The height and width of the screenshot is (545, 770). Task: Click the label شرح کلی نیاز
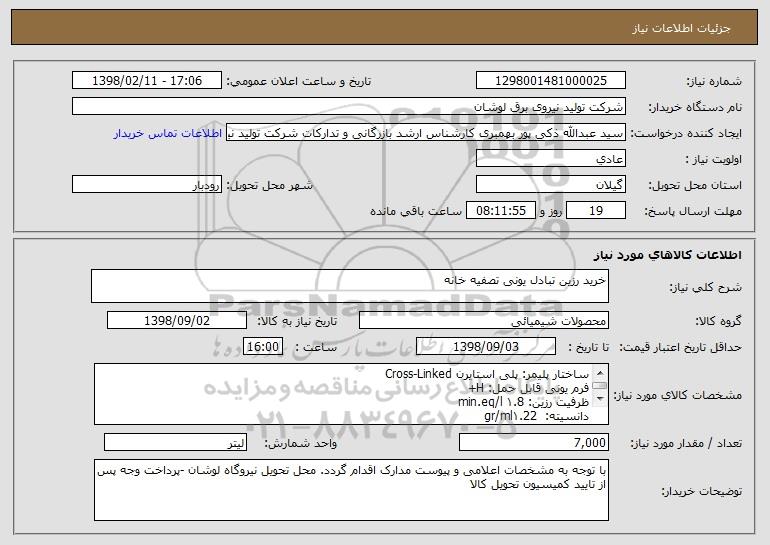(706, 287)
